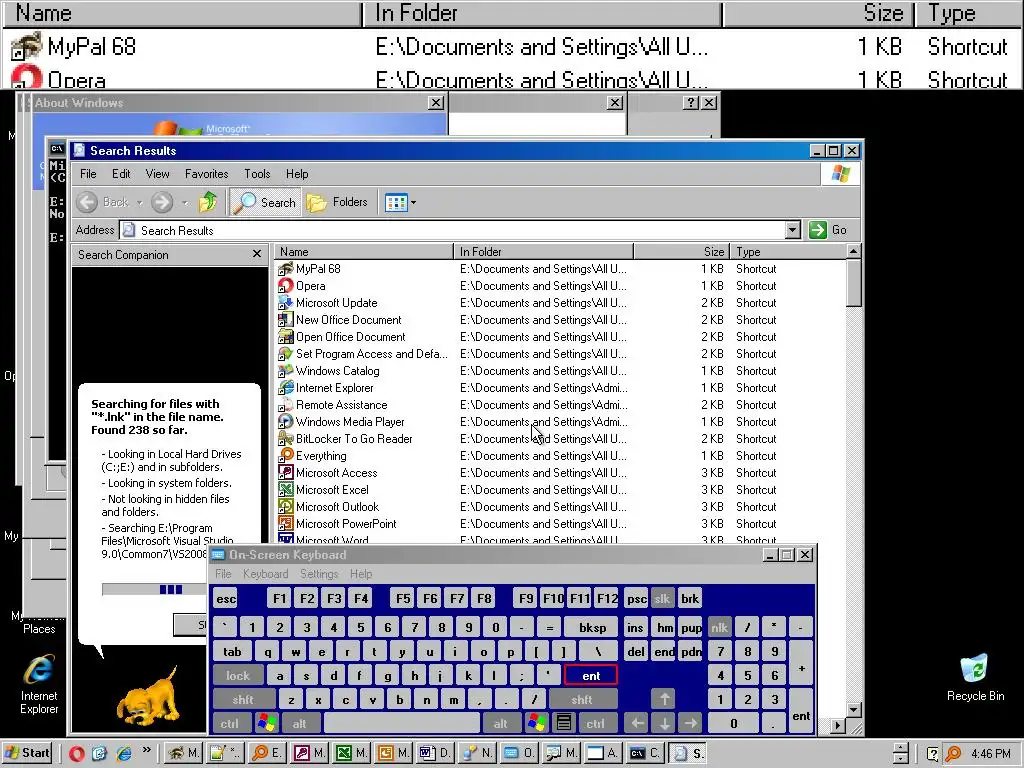Image resolution: width=1024 pixels, height=768 pixels.
Task: Click the application menu key on On-Screen Keyboard
Action: coord(564,723)
